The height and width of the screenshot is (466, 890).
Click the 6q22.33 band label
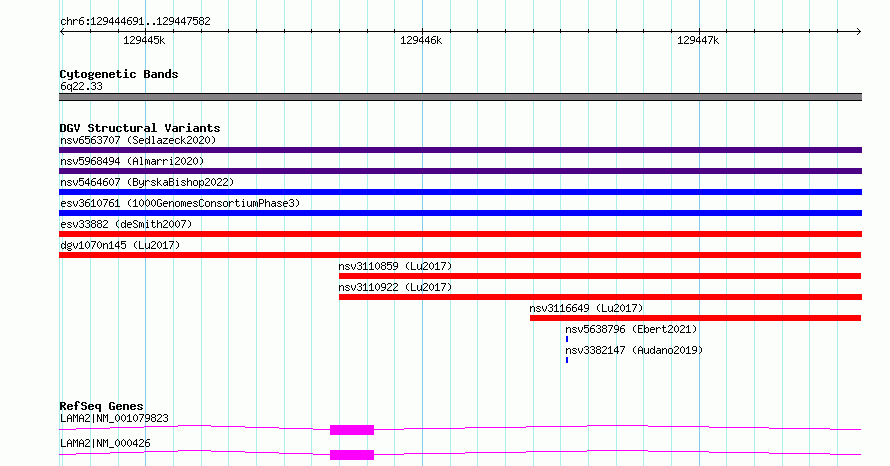(x=81, y=86)
